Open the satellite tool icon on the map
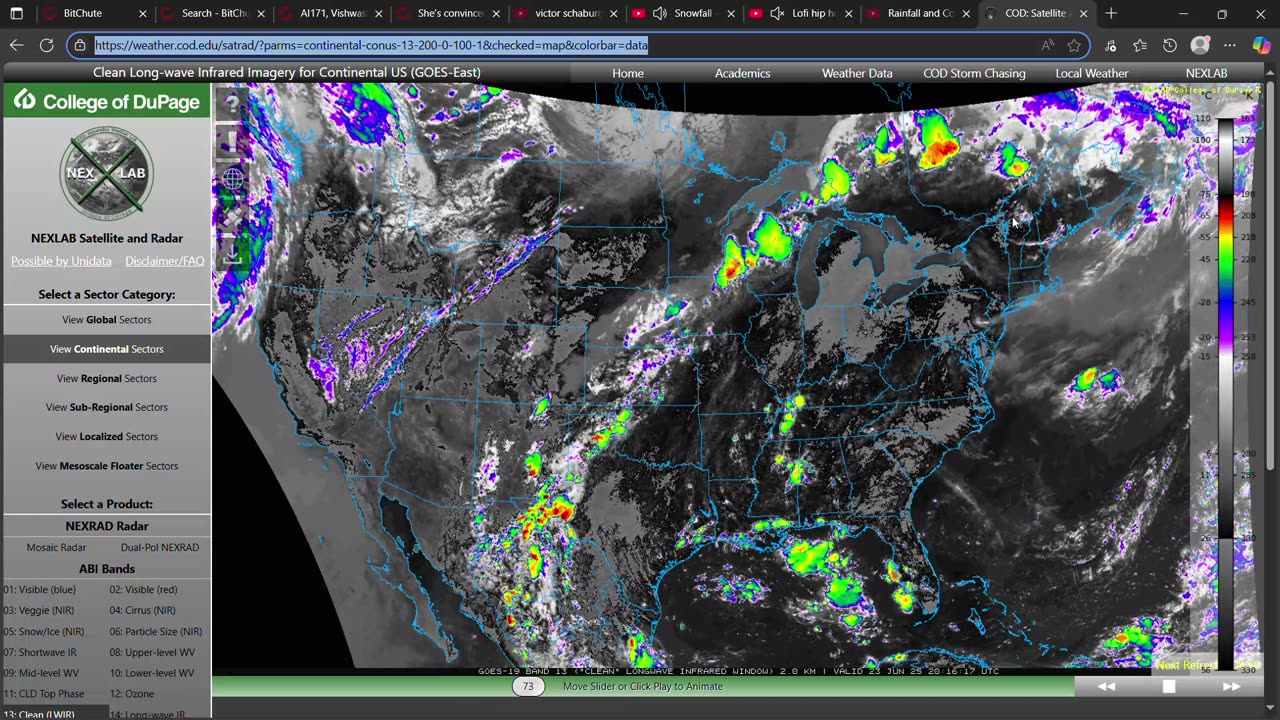 (232, 217)
